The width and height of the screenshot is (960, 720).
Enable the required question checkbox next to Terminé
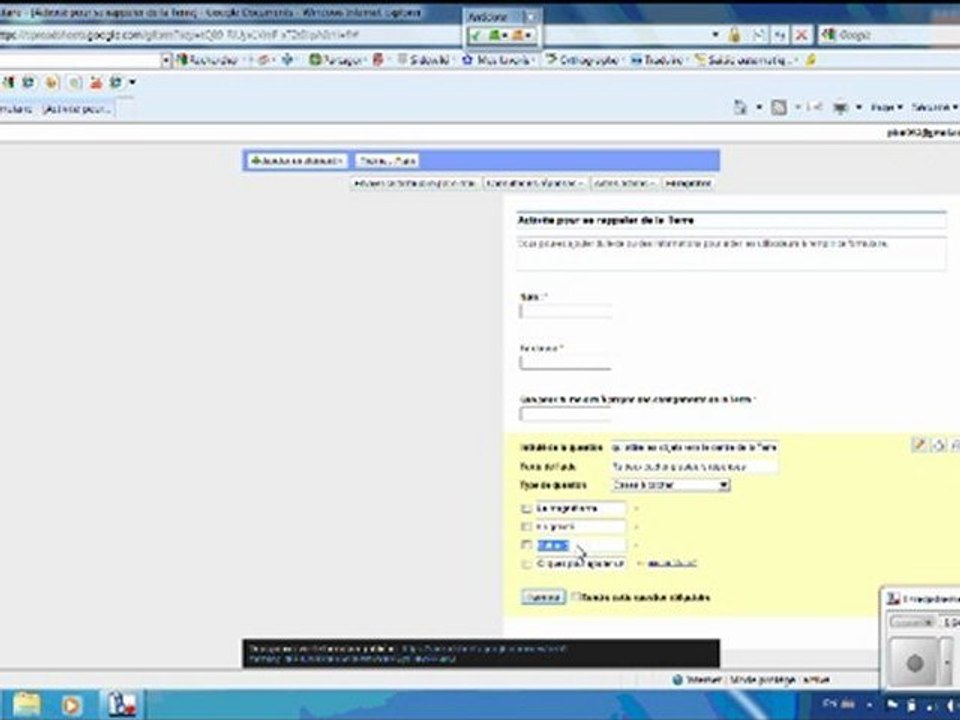576,596
